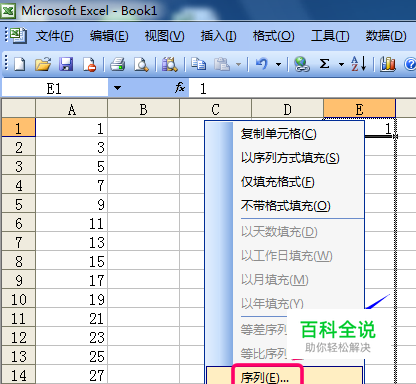Screen dimensions: 416x384
Task: Open the 数据(D) menu
Action: 386,36
